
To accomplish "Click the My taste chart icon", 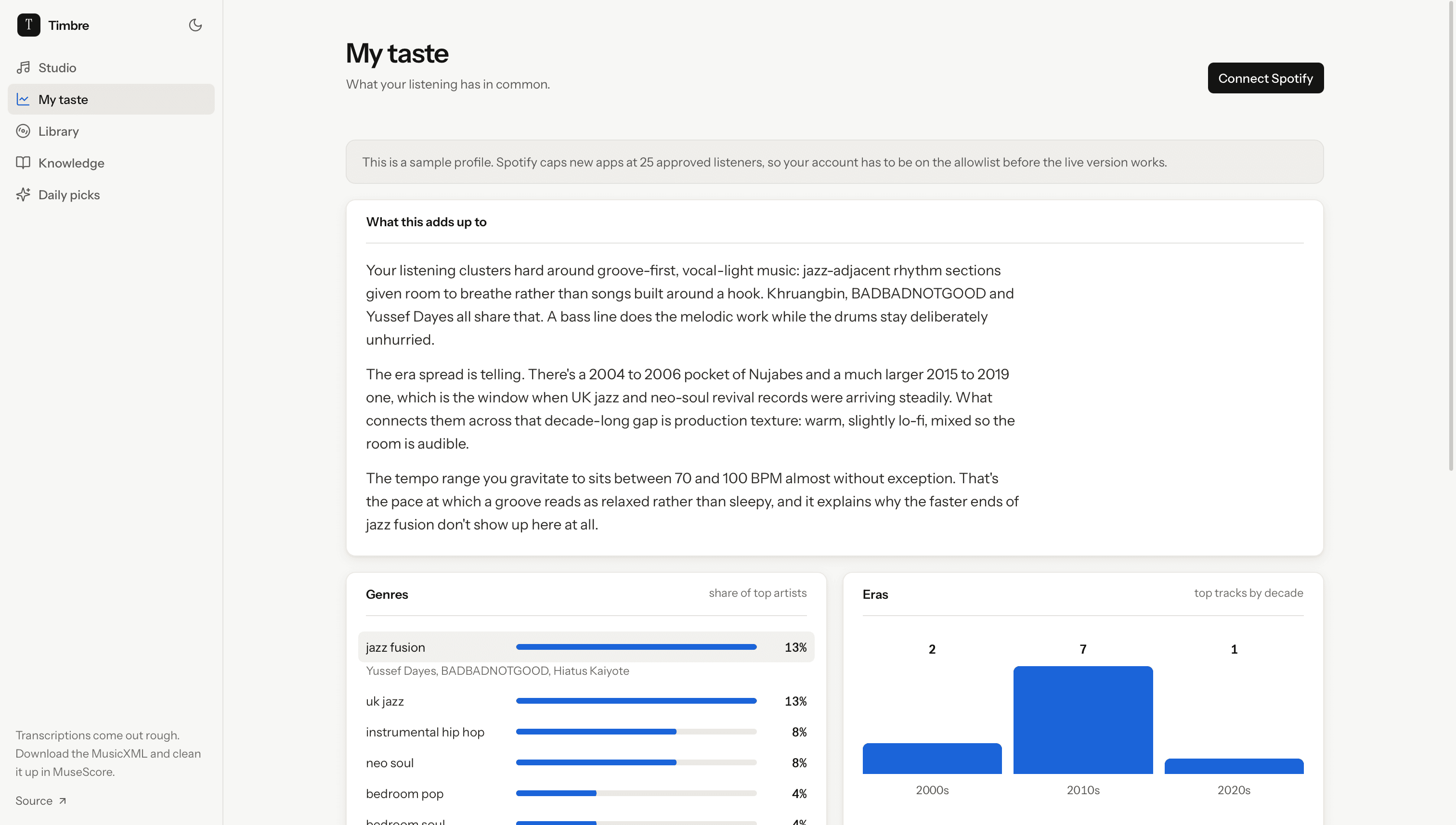I will point(23,99).
